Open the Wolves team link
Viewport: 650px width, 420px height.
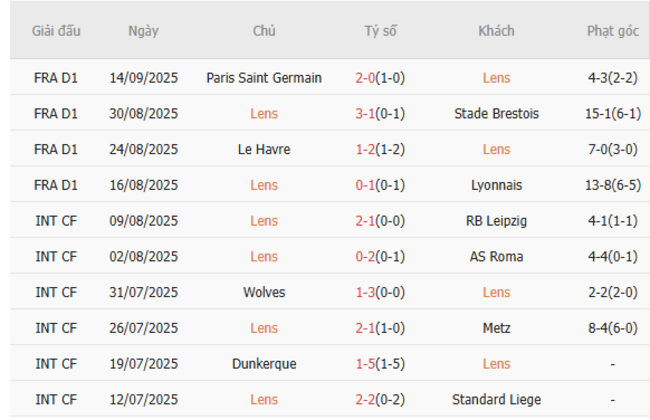coord(264,292)
